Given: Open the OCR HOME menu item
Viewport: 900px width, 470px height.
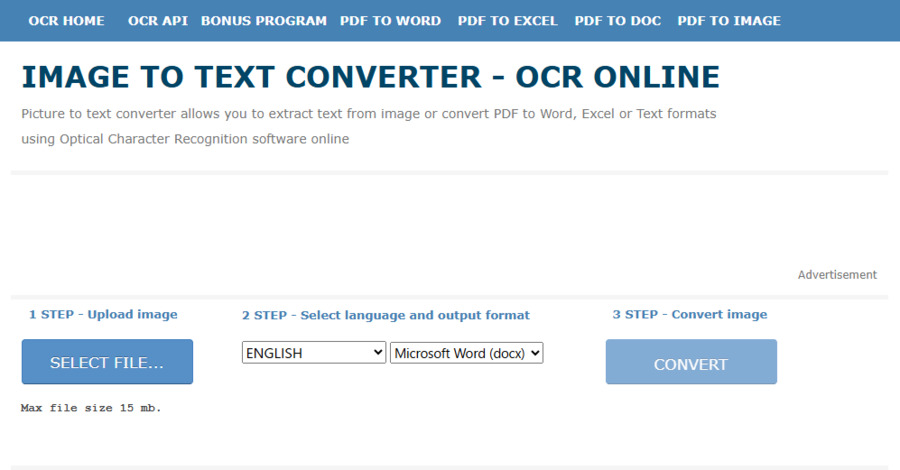Looking at the screenshot, I should tap(67, 21).
